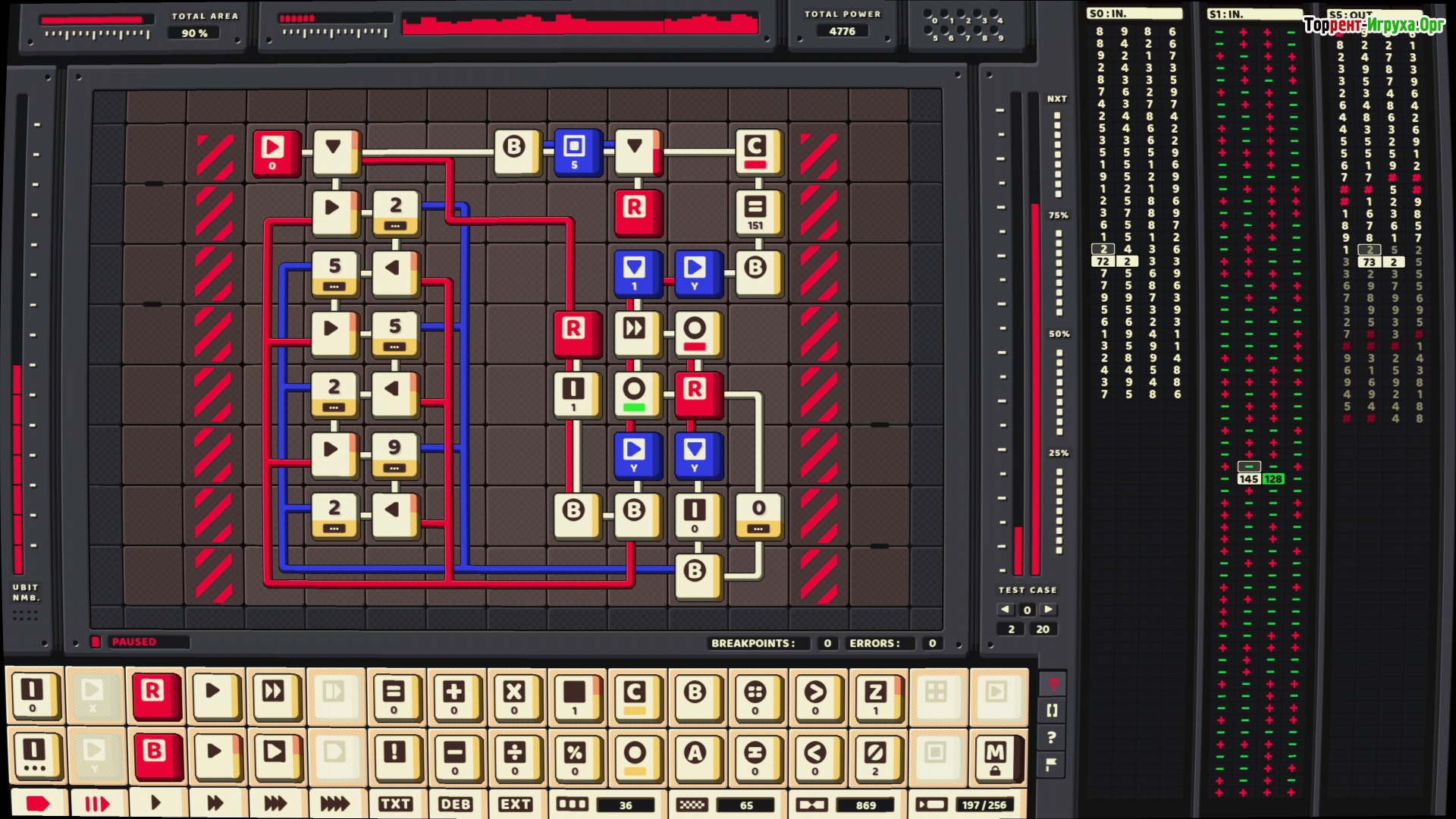Open the DEB debug tab
1456x819 pixels.
[x=455, y=803]
